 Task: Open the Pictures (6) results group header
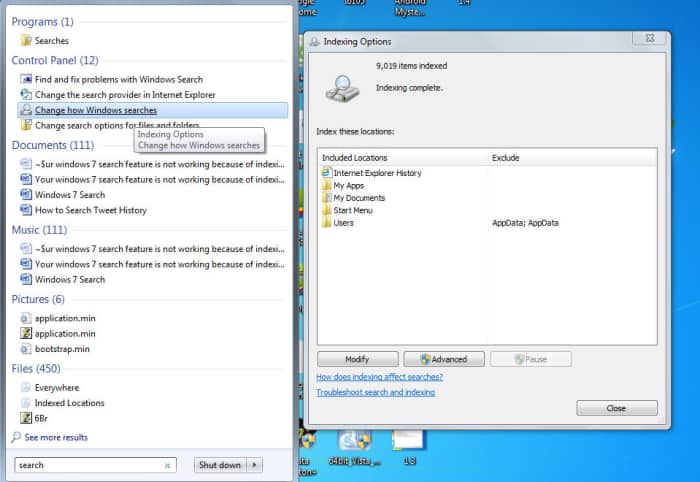click(x=38, y=299)
